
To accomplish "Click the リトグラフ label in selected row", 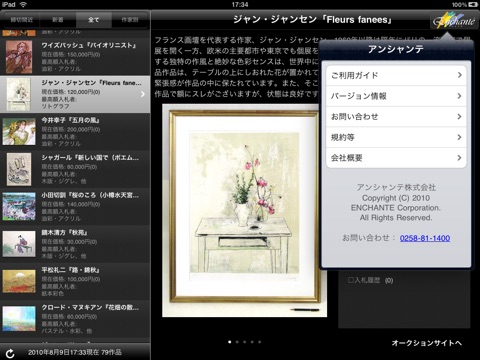I will pyautogui.click(x=55, y=106).
